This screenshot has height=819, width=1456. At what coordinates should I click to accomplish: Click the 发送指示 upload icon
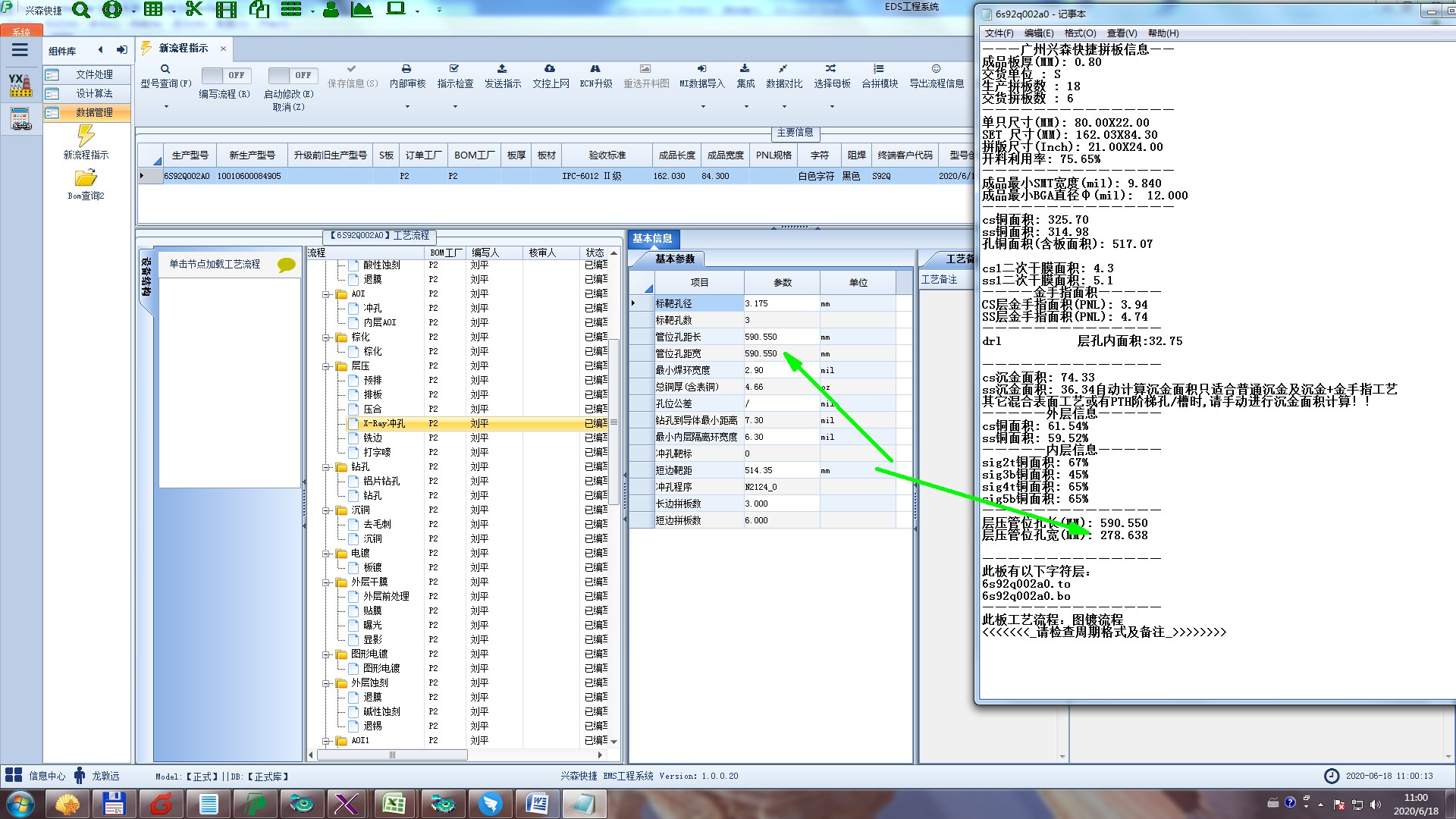tap(502, 69)
